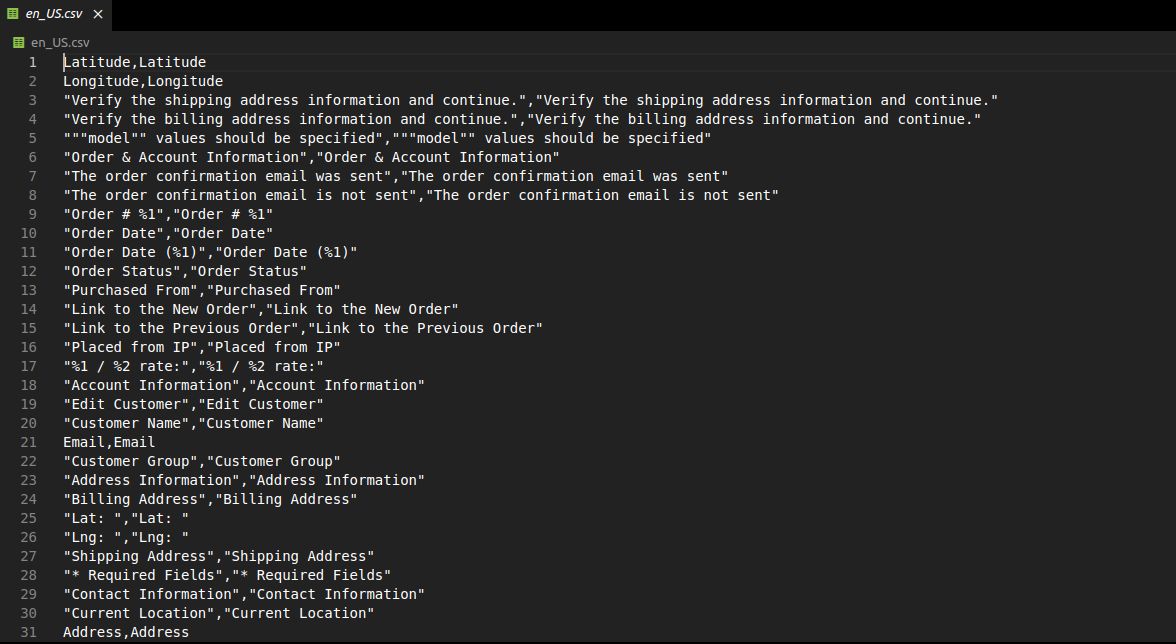Click the 'Email,Email' line

pyautogui.click(x=109, y=442)
